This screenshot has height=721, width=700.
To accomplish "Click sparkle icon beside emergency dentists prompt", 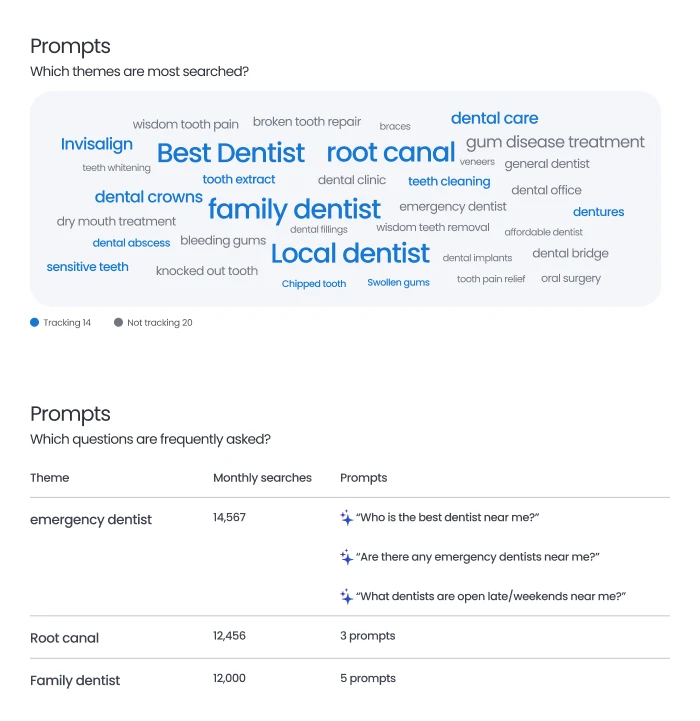I will click(x=347, y=557).
